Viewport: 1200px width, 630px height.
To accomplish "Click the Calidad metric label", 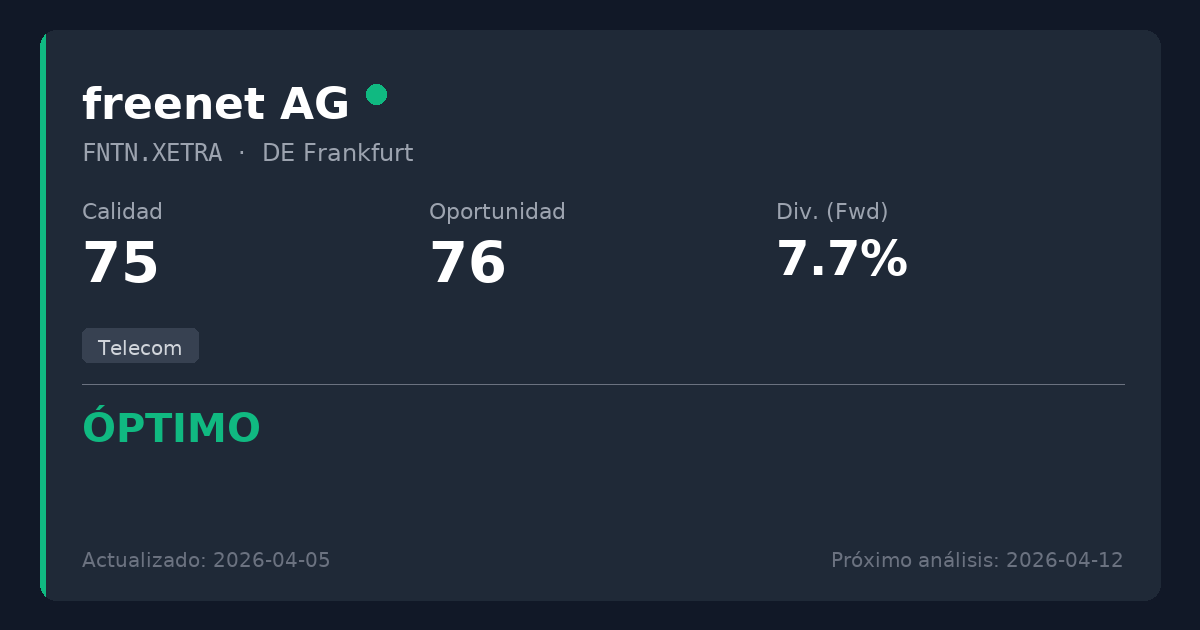I will pyautogui.click(x=122, y=212).
